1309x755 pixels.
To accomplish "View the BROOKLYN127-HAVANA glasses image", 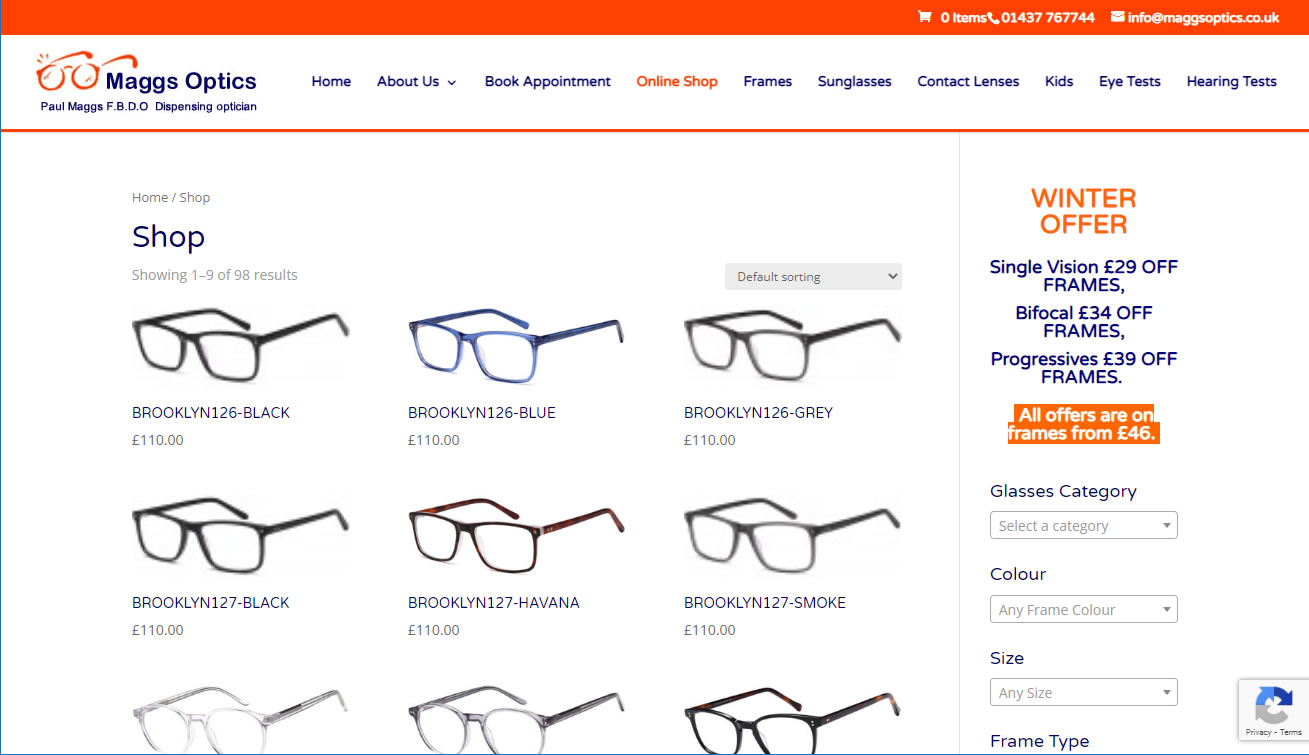I will (517, 536).
